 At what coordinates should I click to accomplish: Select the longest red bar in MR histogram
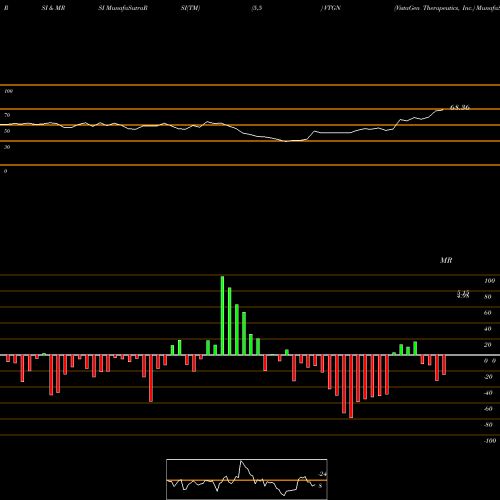click(351, 386)
